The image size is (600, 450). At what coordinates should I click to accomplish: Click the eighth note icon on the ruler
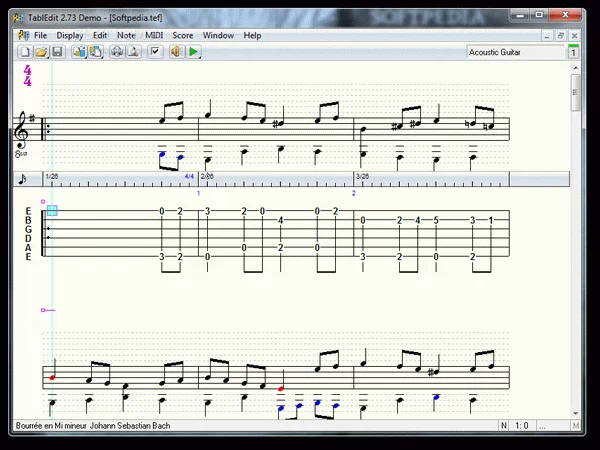23,179
